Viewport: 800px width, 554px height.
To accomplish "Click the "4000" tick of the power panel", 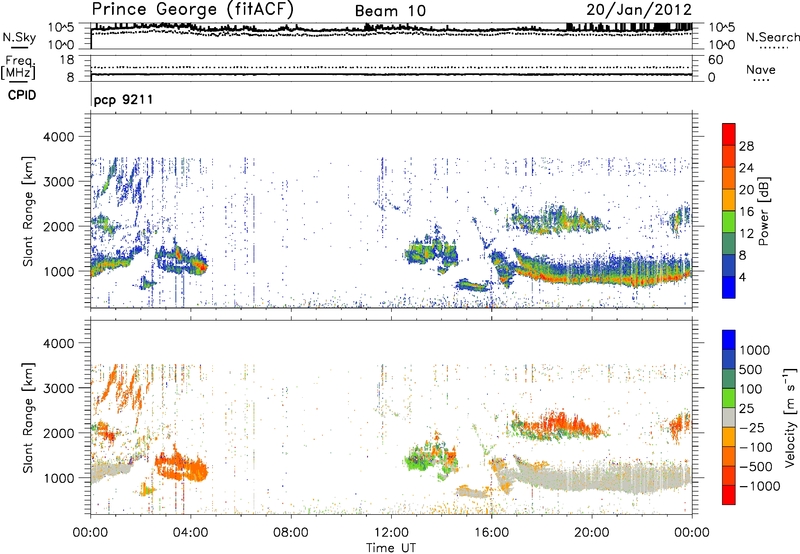I will click(x=61, y=137).
